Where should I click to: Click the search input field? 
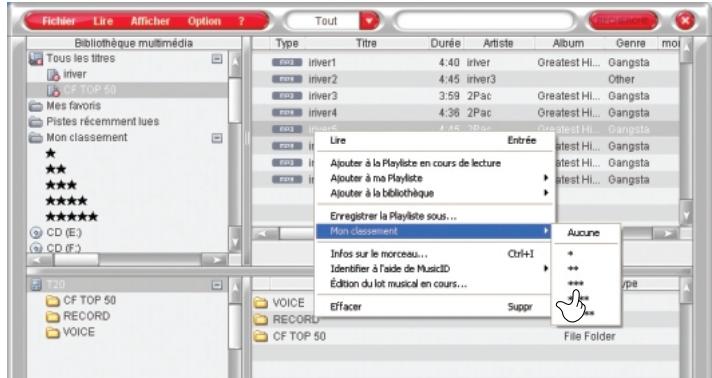(x=485, y=21)
